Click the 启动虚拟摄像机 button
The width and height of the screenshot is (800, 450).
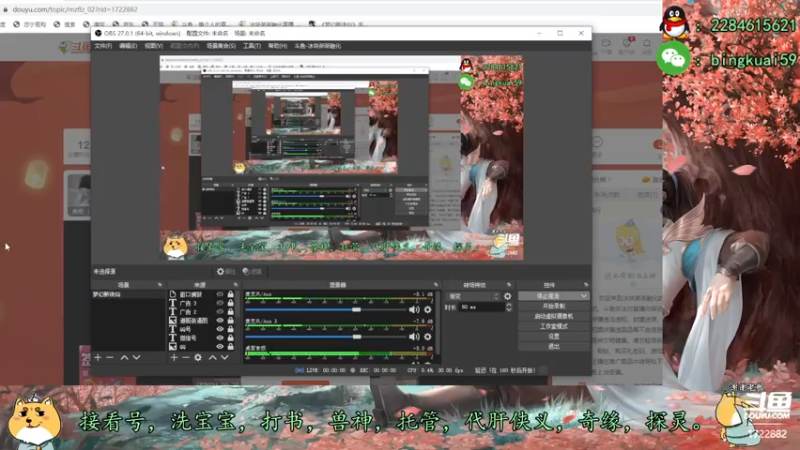pos(554,316)
